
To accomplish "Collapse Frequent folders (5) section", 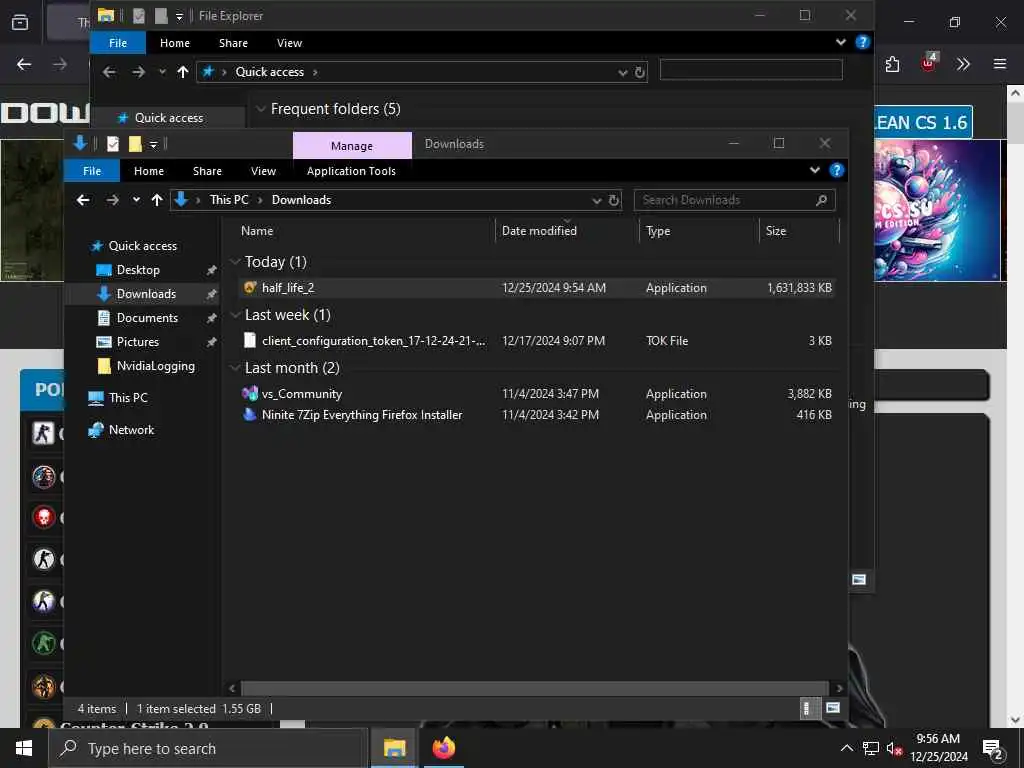I will coord(261,108).
